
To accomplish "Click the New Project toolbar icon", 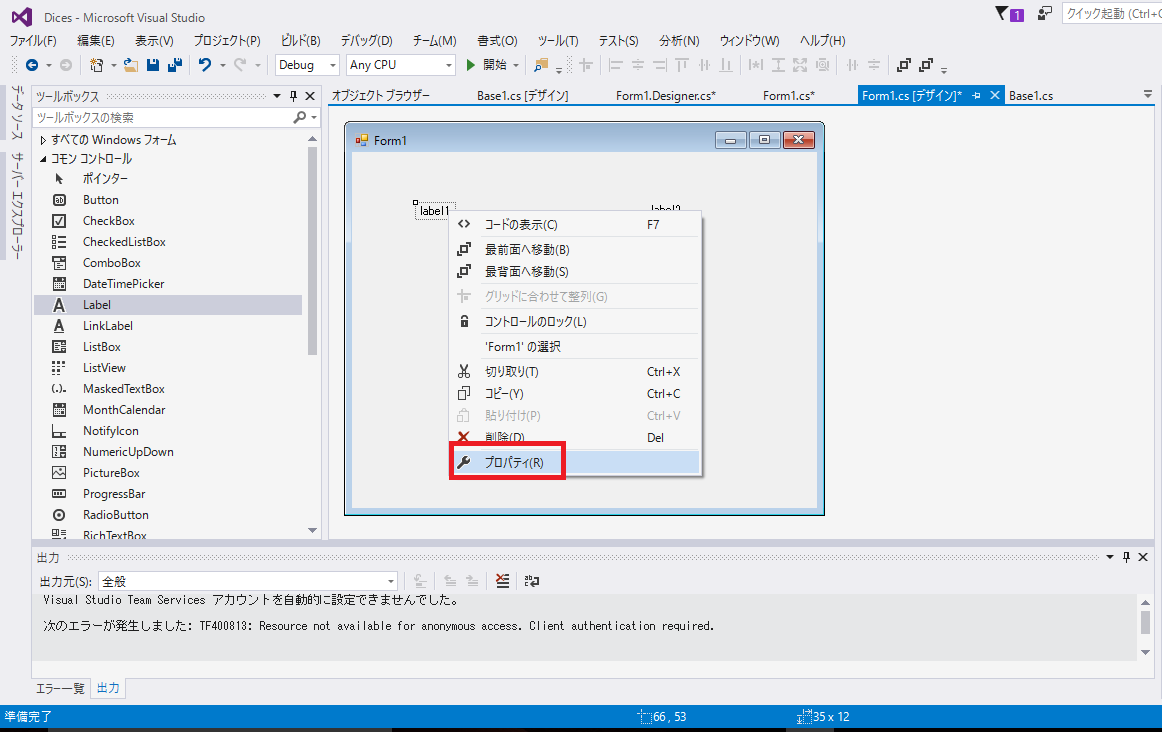I will click(96, 64).
